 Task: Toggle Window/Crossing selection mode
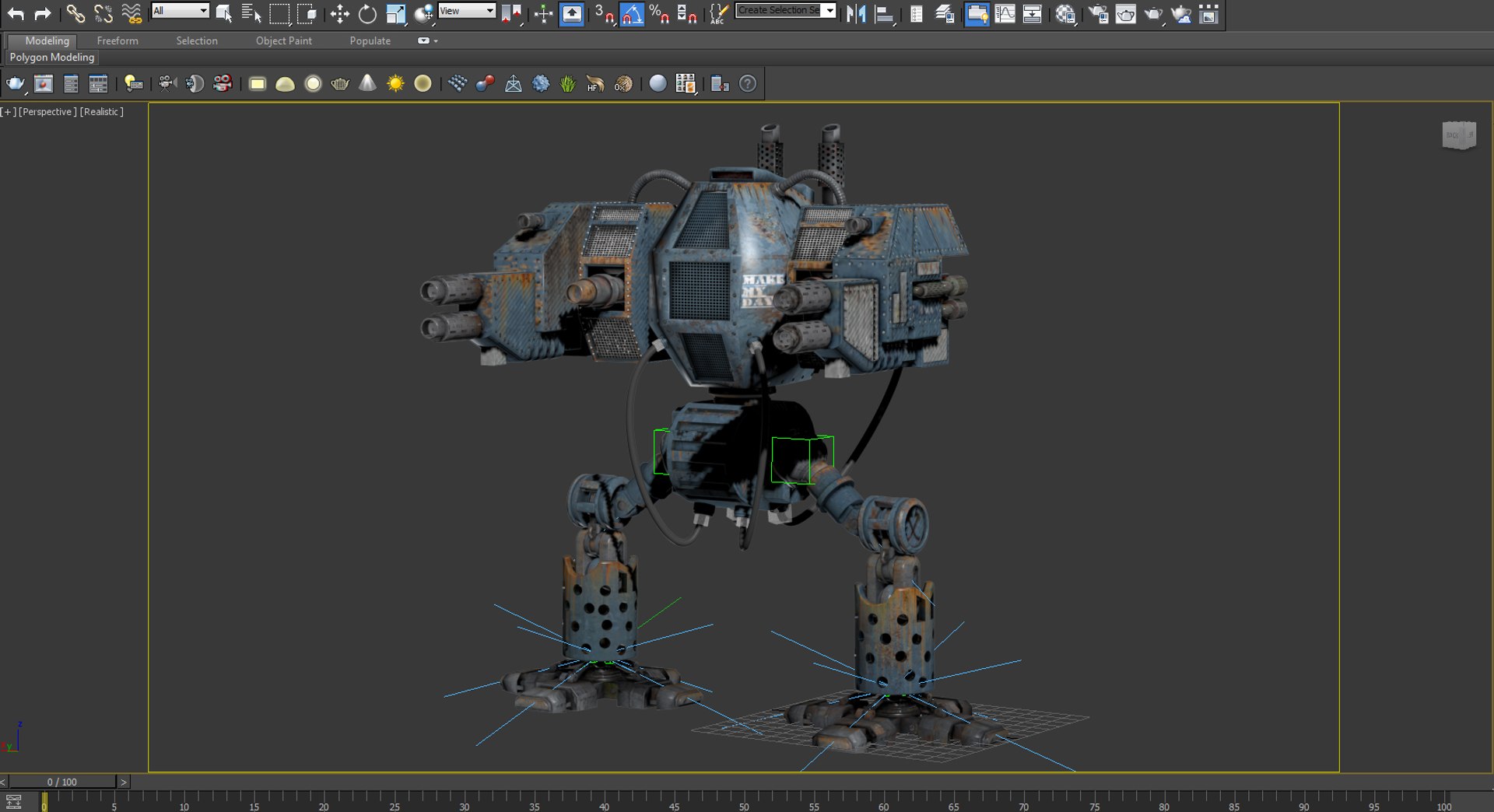[x=307, y=13]
